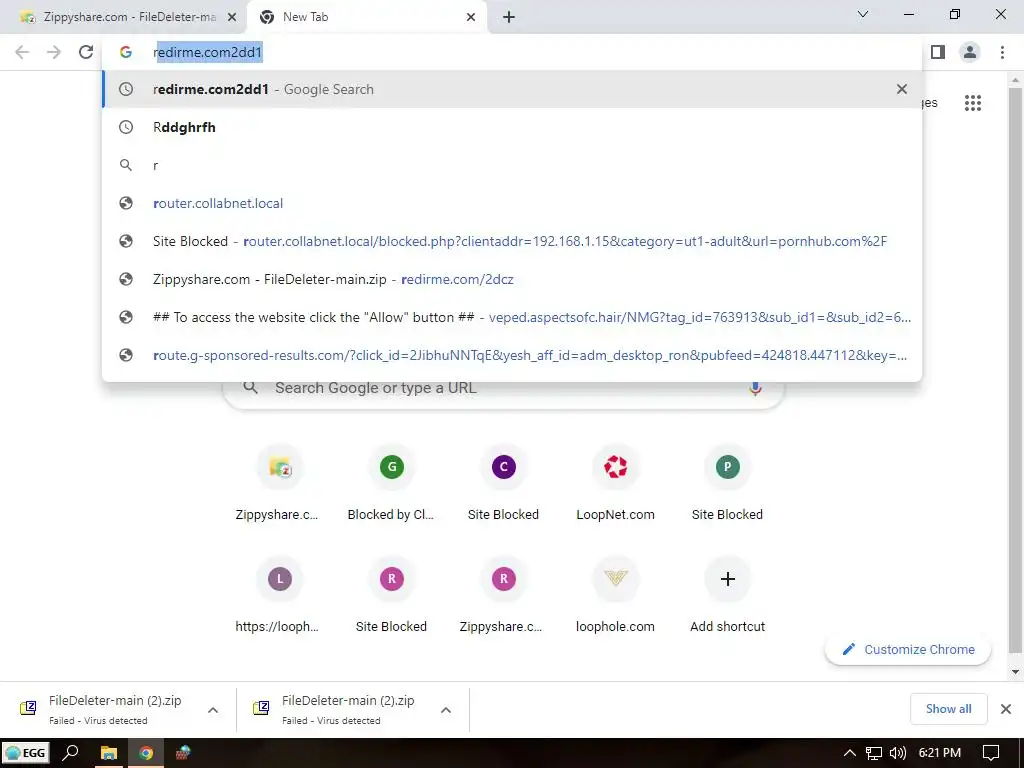
Task: Click the 6:21 PM clock
Action: coord(940,753)
